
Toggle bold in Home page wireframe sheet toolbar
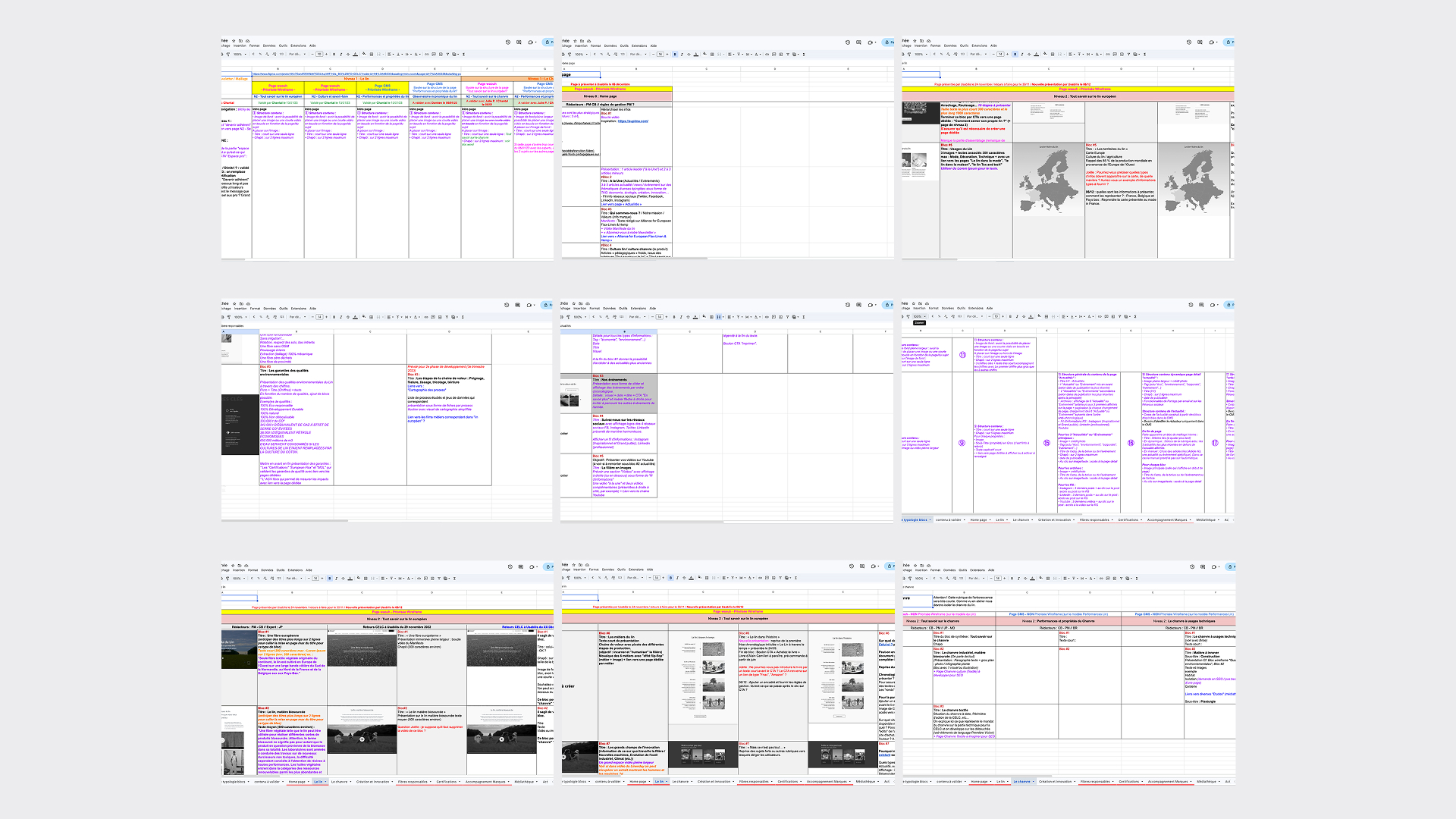[674, 54]
